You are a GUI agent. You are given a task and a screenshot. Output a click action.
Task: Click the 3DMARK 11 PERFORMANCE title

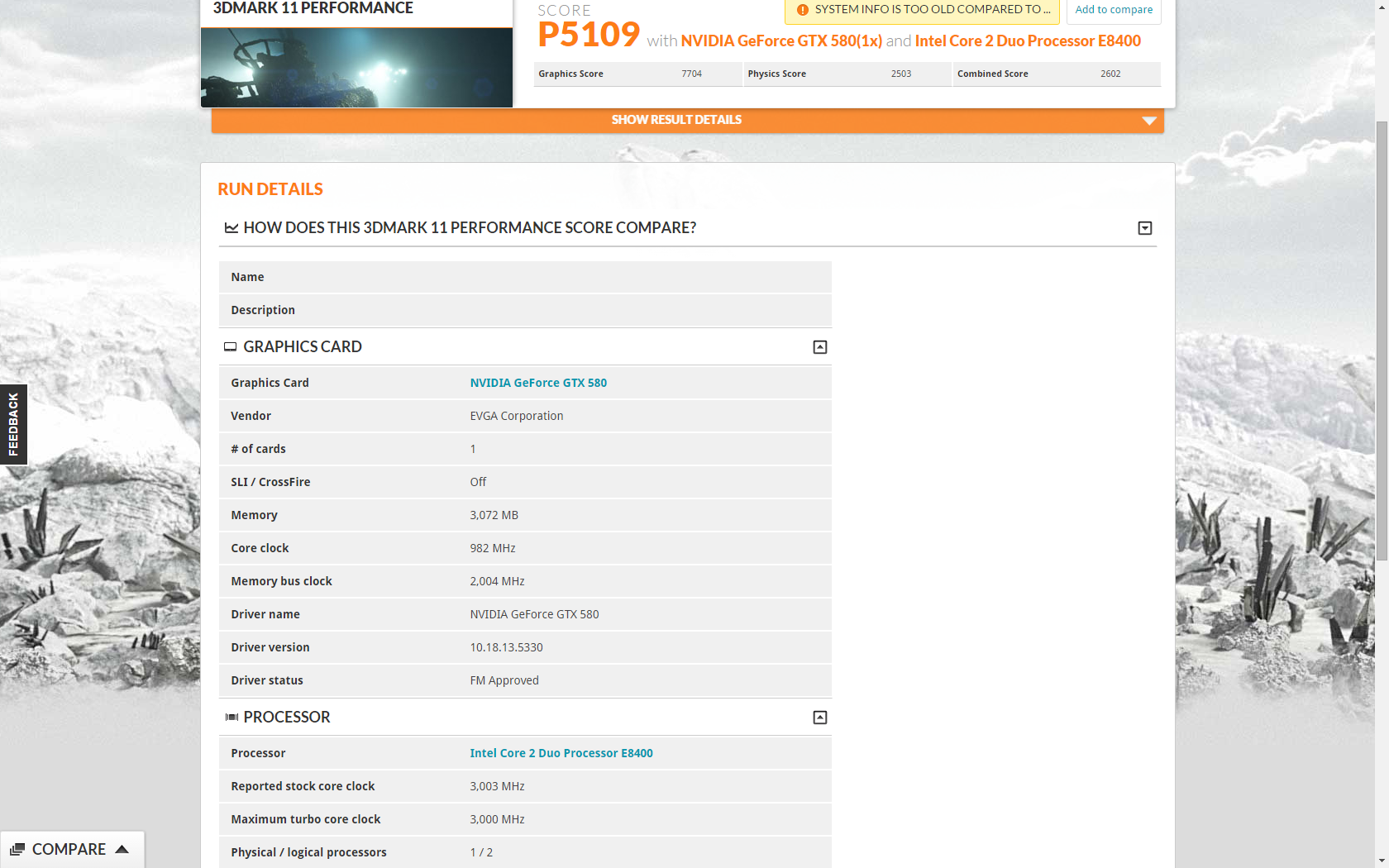pos(313,8)
